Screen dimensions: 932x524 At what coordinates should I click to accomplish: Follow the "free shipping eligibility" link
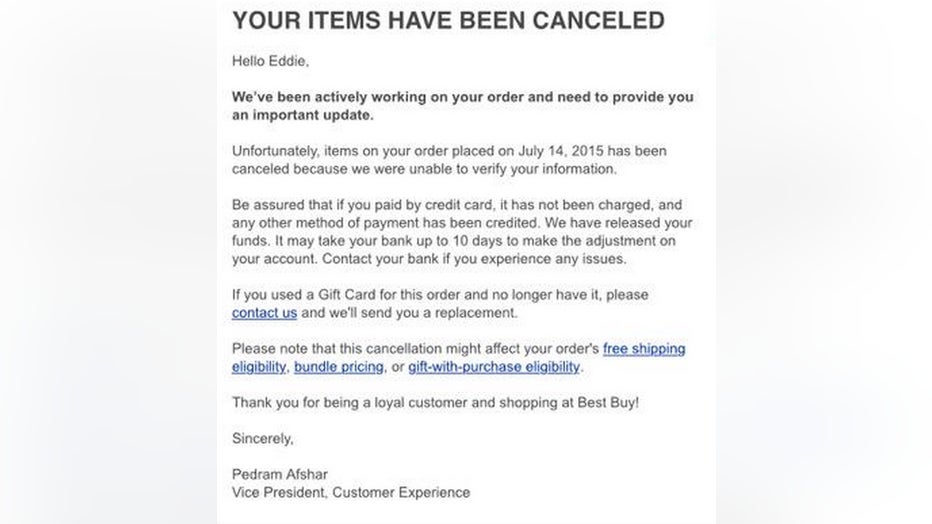[644, 349]
